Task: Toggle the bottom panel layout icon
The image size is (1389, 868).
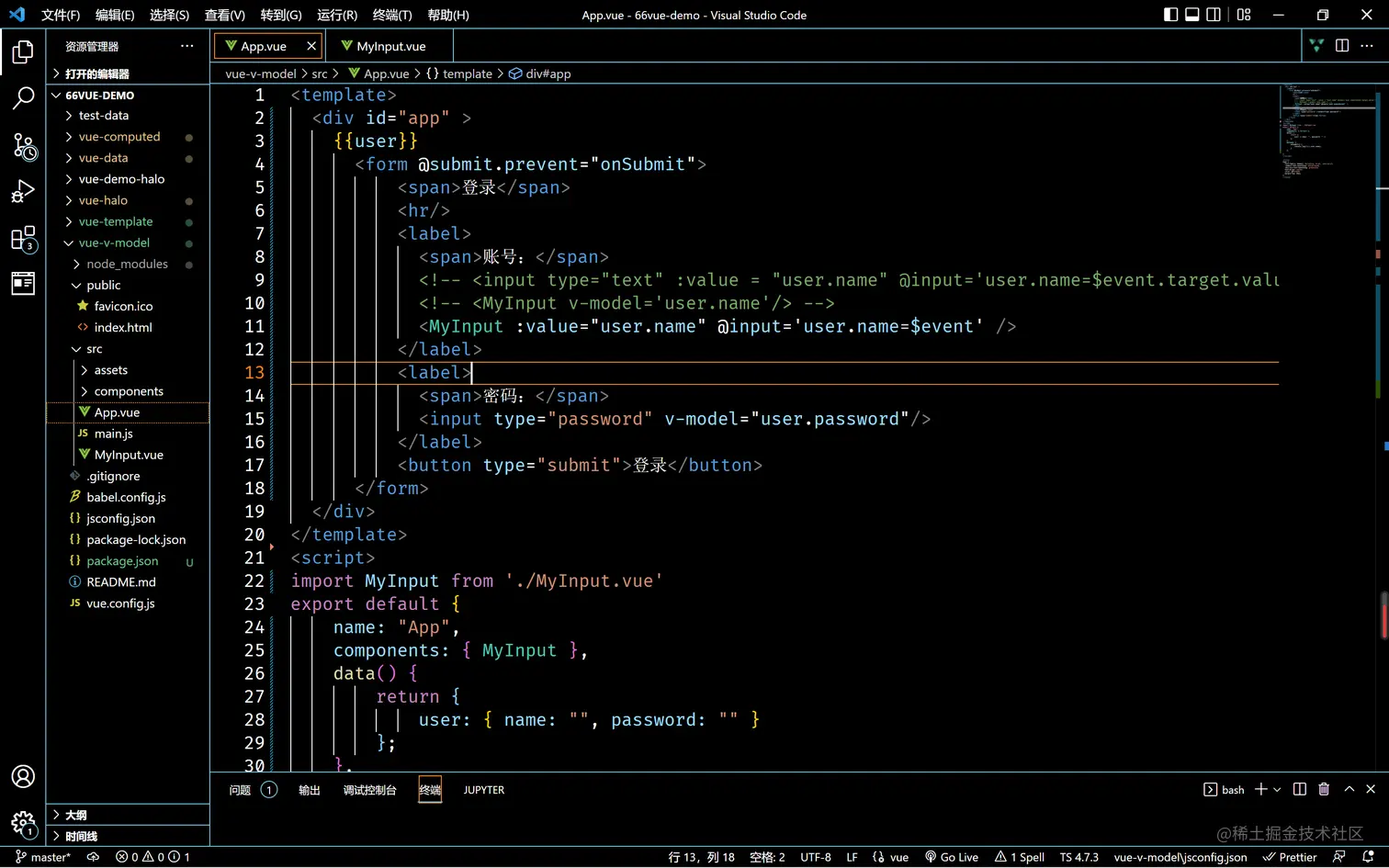Action: coord(1192,15)
